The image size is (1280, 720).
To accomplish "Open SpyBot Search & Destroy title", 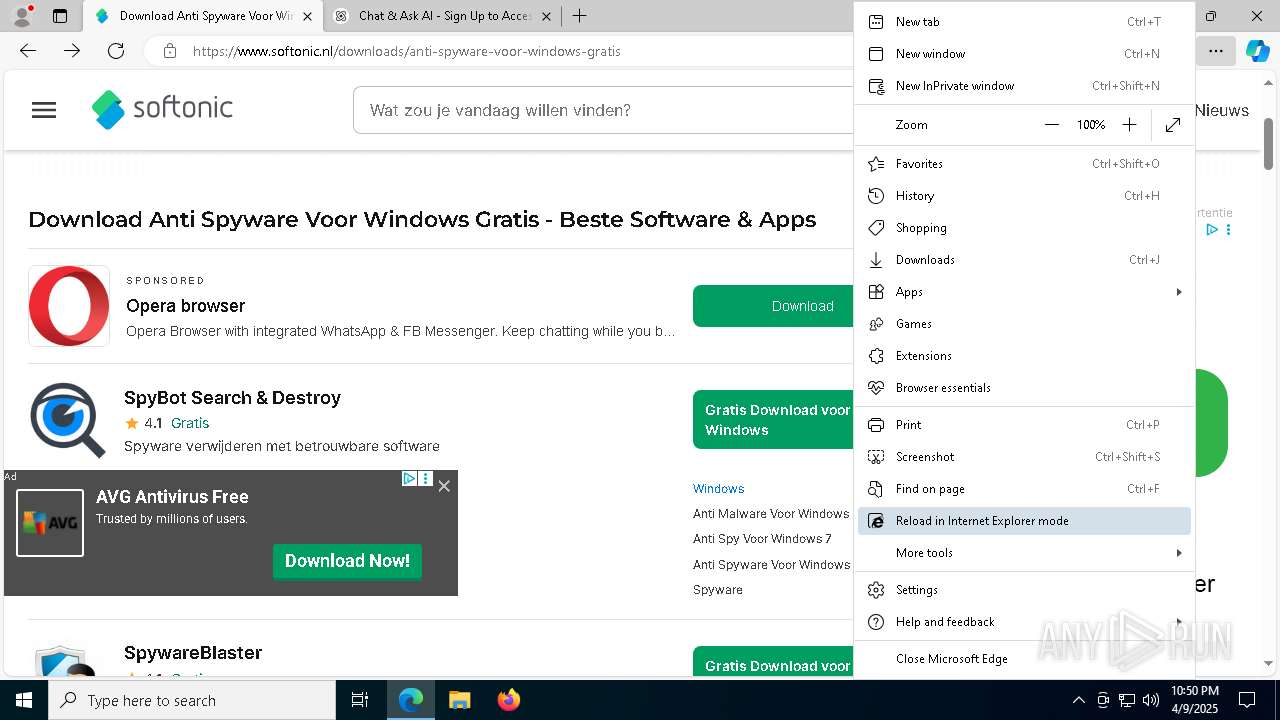I will coord(232,398).
